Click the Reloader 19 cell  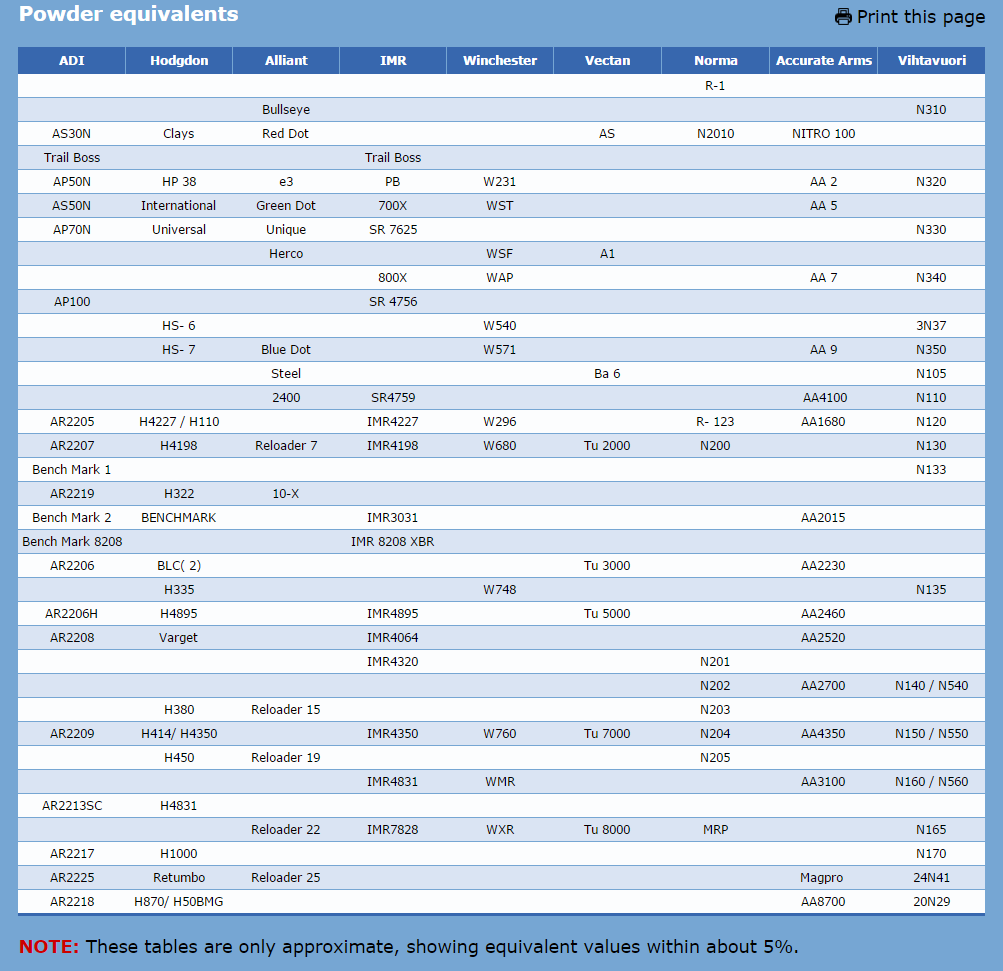(286, 757)
